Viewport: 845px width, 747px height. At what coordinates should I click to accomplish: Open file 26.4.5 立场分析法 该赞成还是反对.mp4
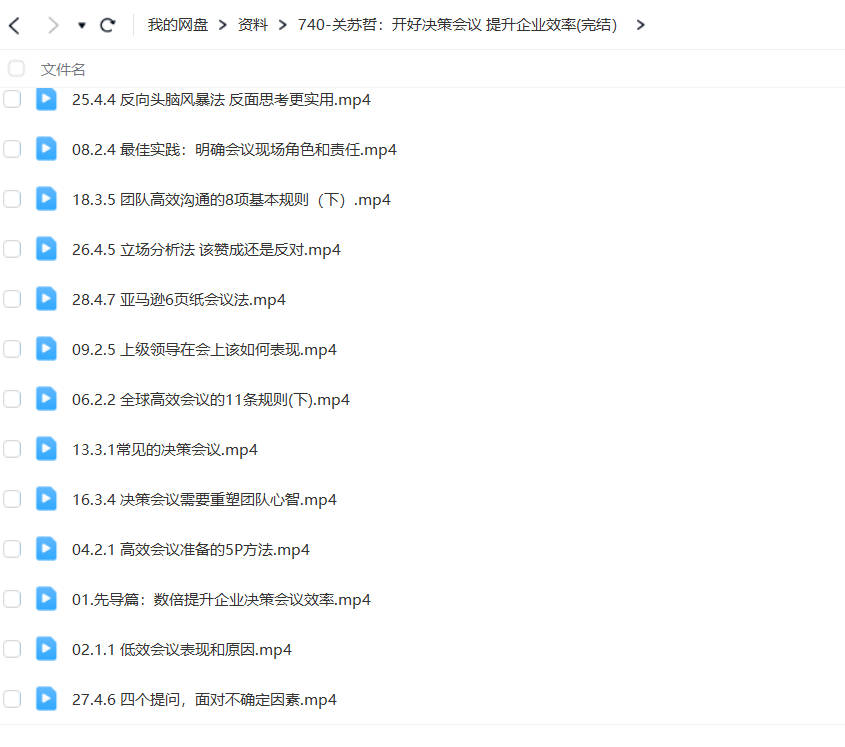(206, 250)
